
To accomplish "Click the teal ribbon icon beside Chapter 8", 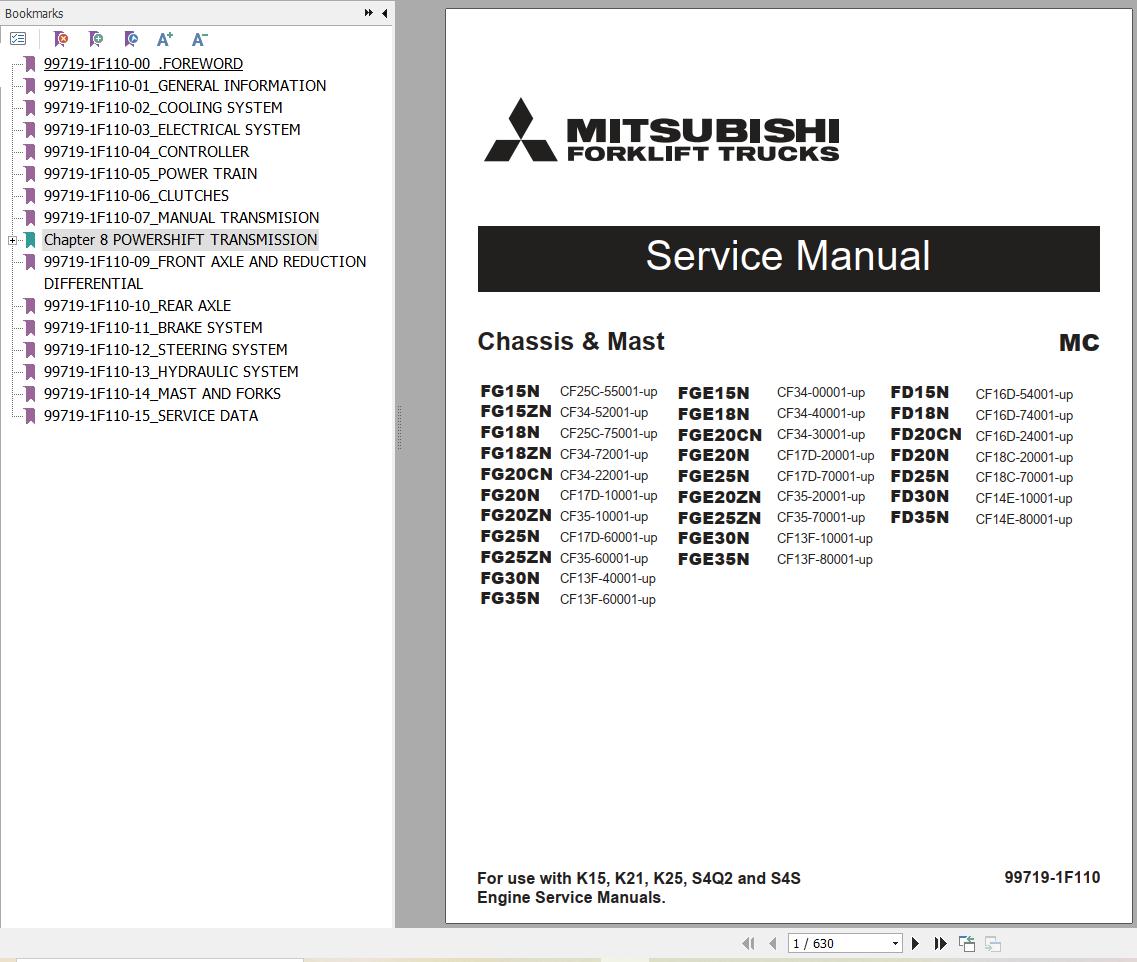I will coord(30,240).
